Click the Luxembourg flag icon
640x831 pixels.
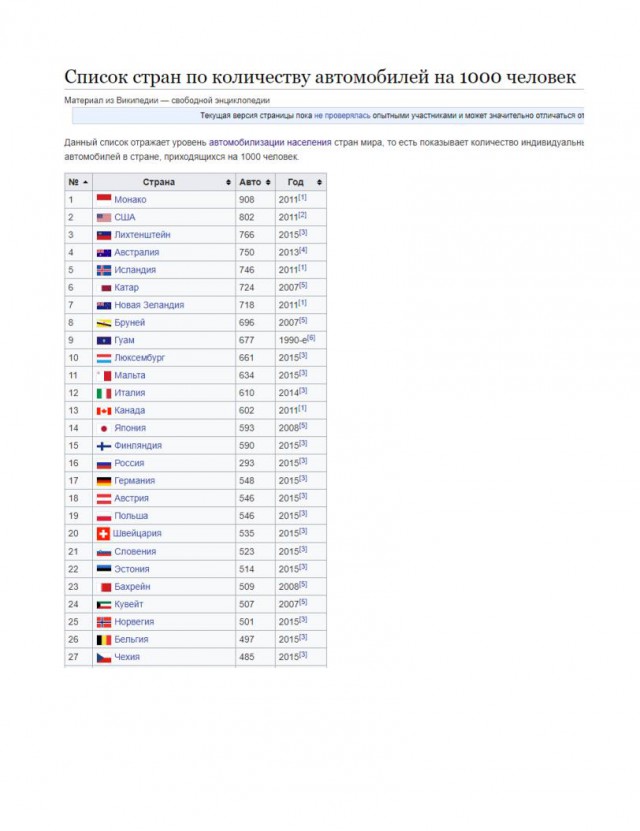click(104, 358)
